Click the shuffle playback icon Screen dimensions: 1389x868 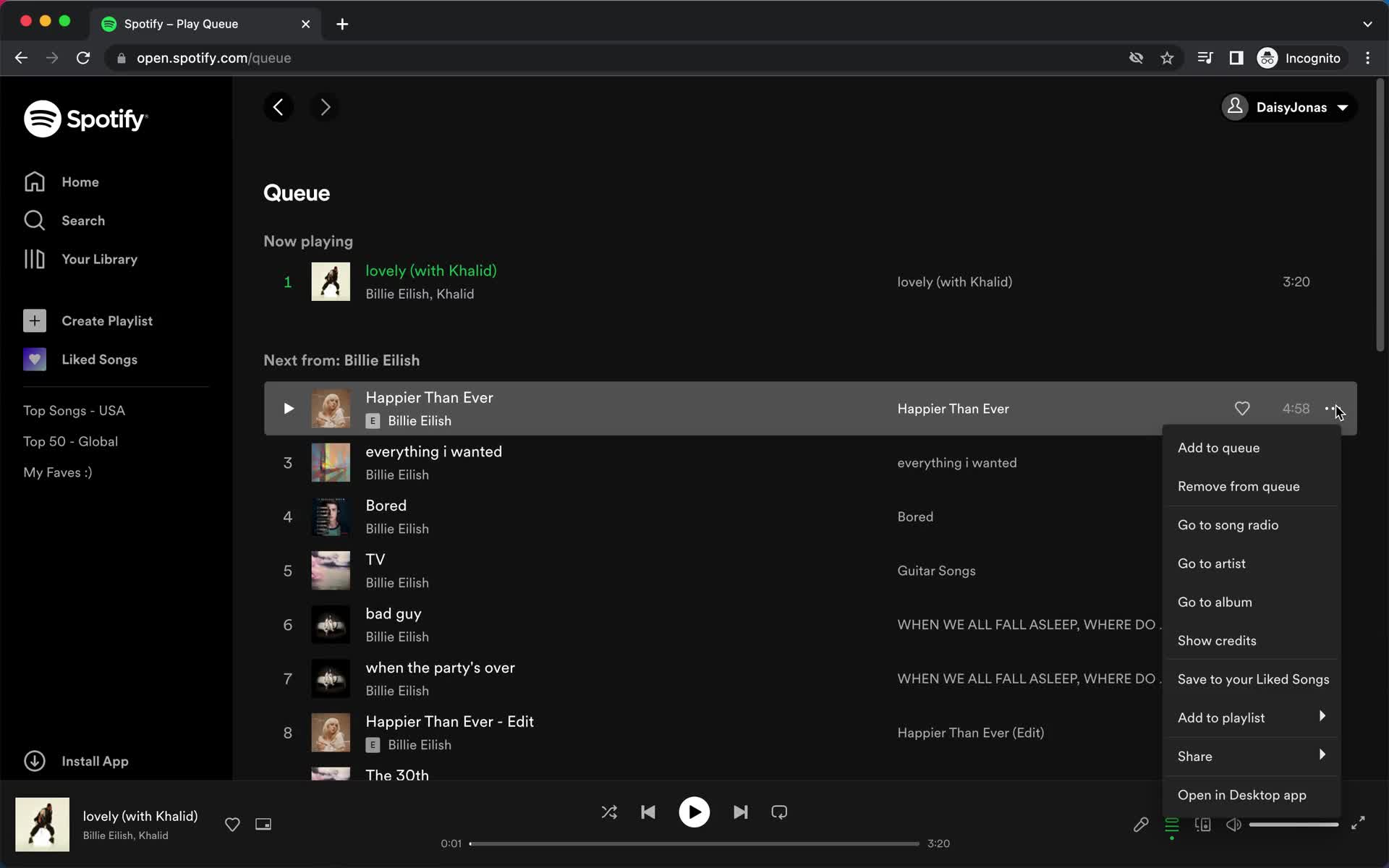coord(609,812)
